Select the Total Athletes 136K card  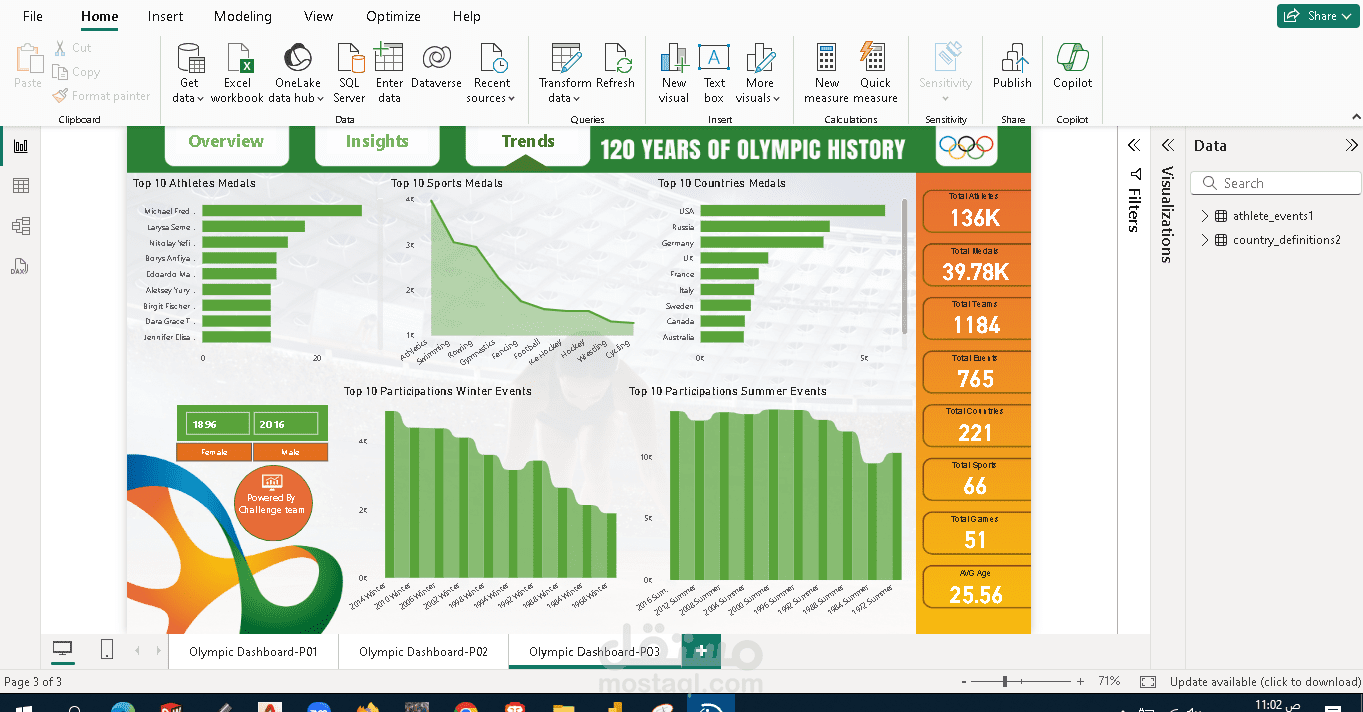pos(974,211)
